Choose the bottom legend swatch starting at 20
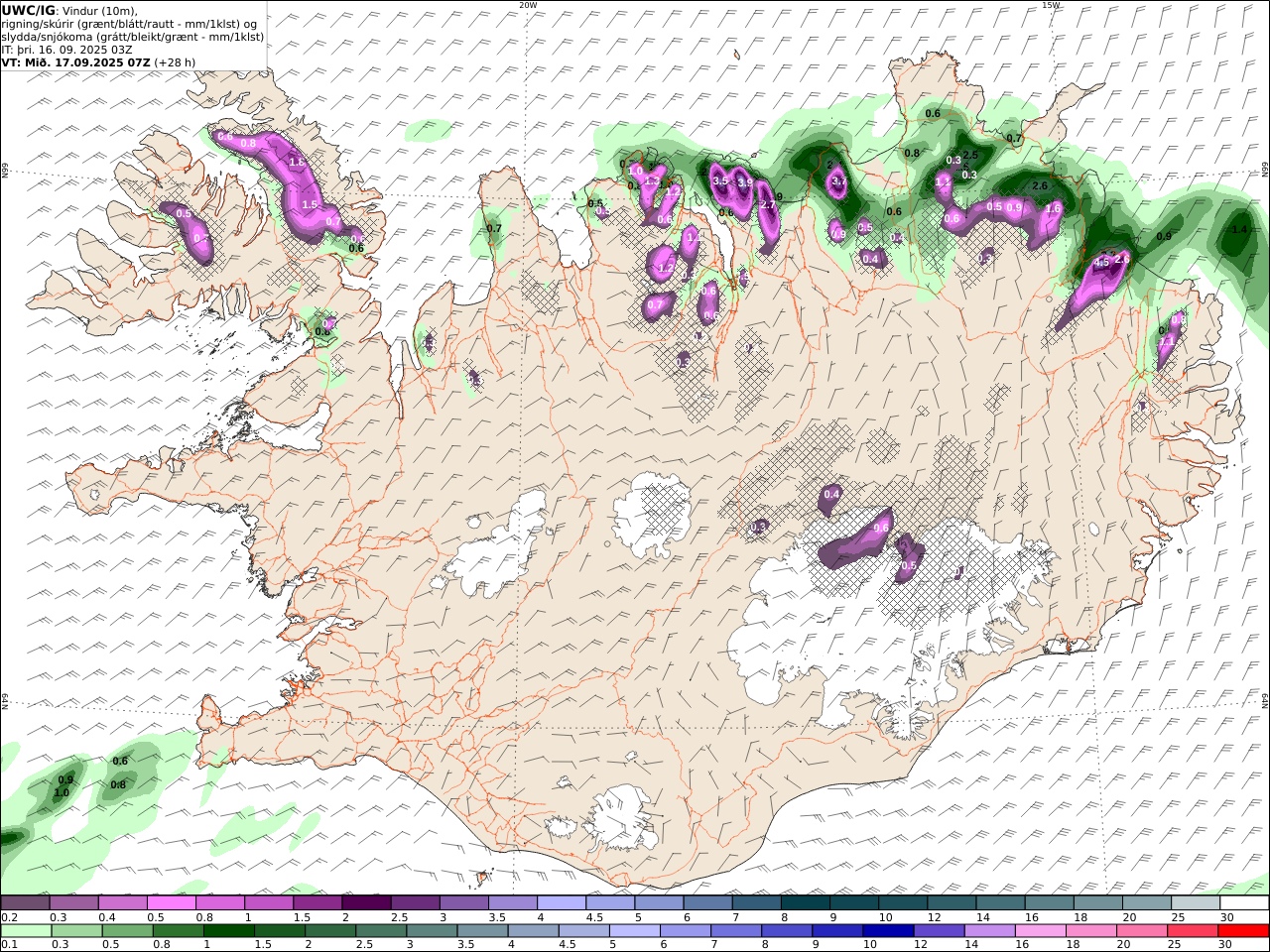 point(1142,931)
